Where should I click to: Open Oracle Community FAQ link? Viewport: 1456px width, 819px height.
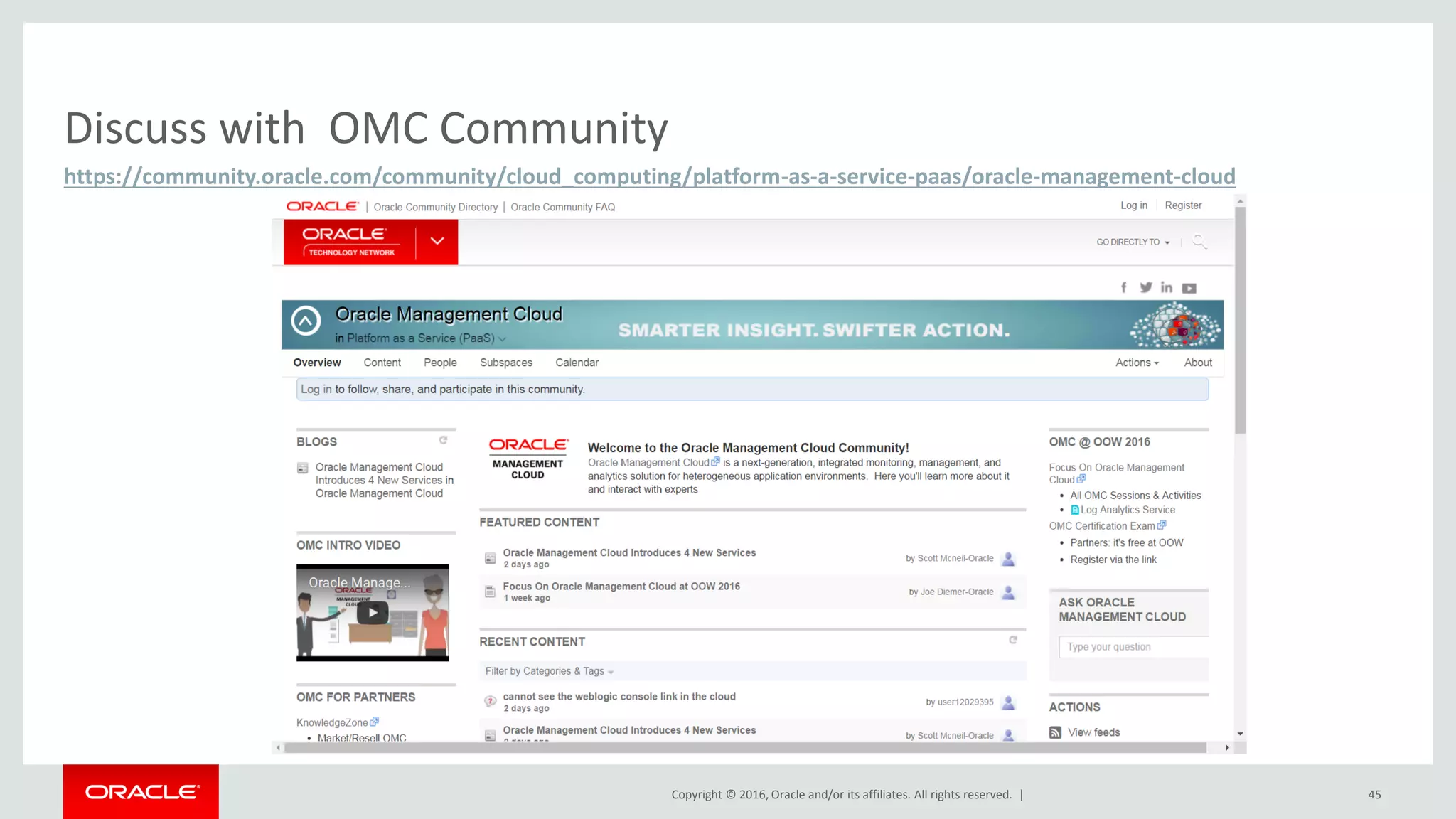point(562,207)
